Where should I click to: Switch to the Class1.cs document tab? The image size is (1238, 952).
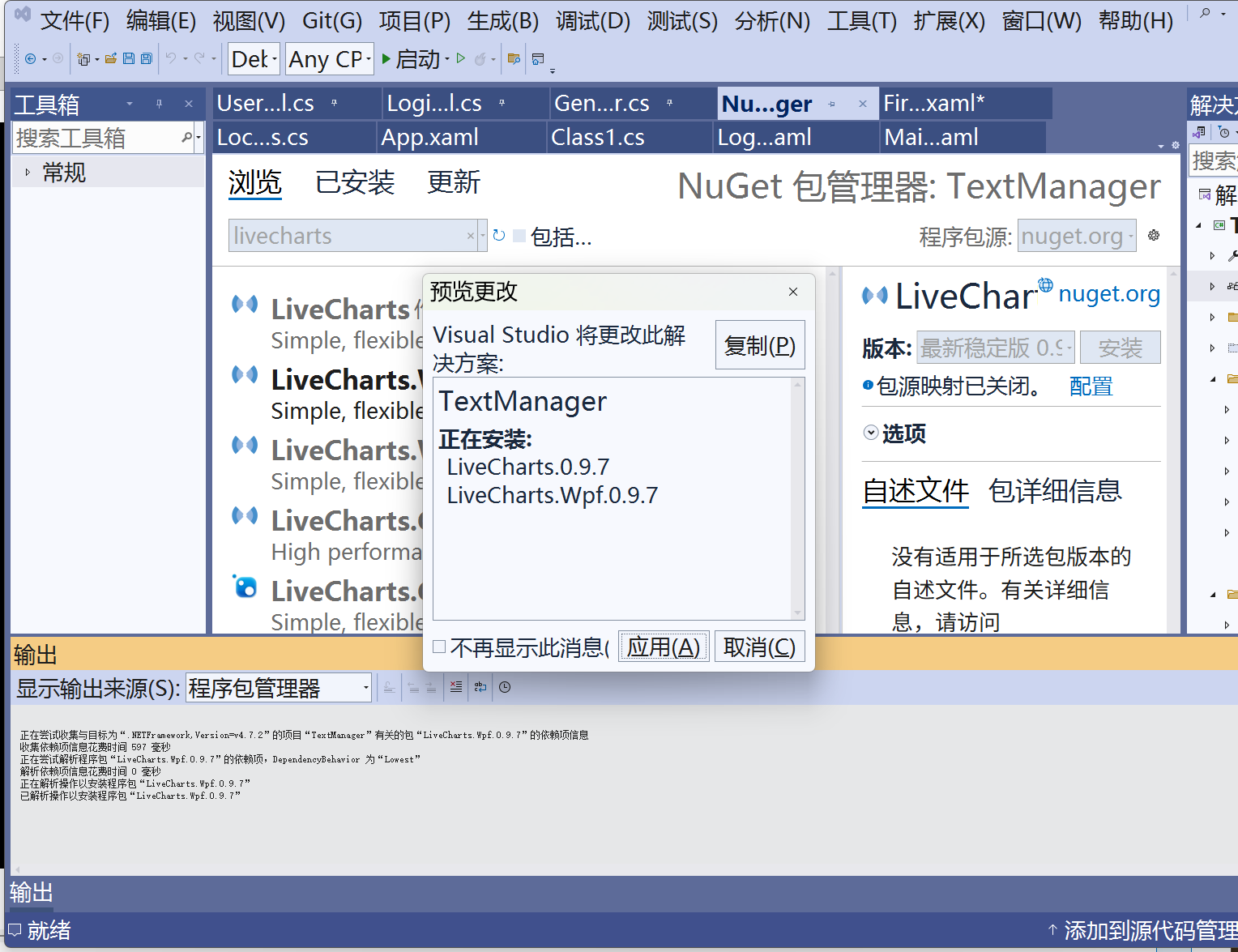(630, 137)
